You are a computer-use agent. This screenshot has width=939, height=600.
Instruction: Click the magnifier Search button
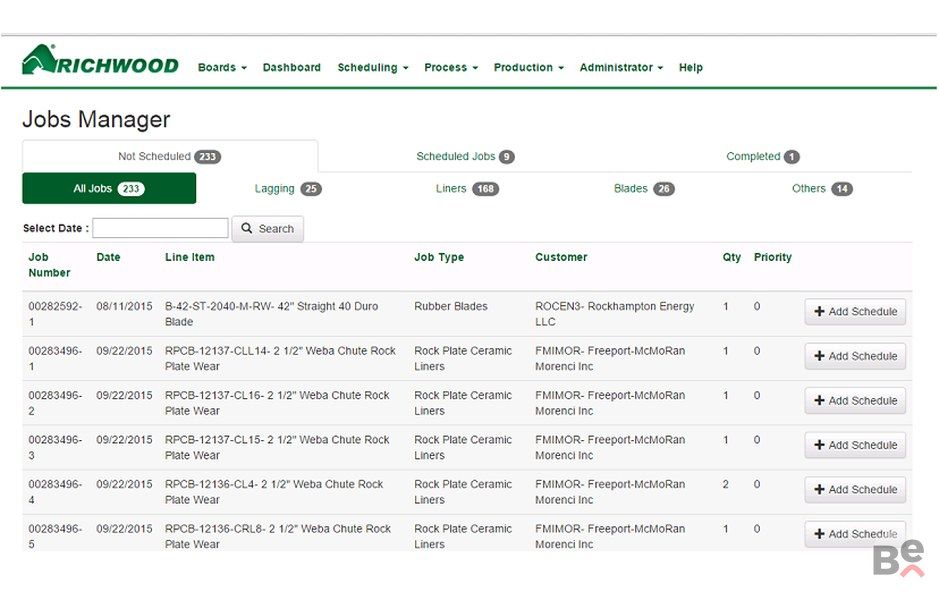pyautogui.click(x=268, y=229)
